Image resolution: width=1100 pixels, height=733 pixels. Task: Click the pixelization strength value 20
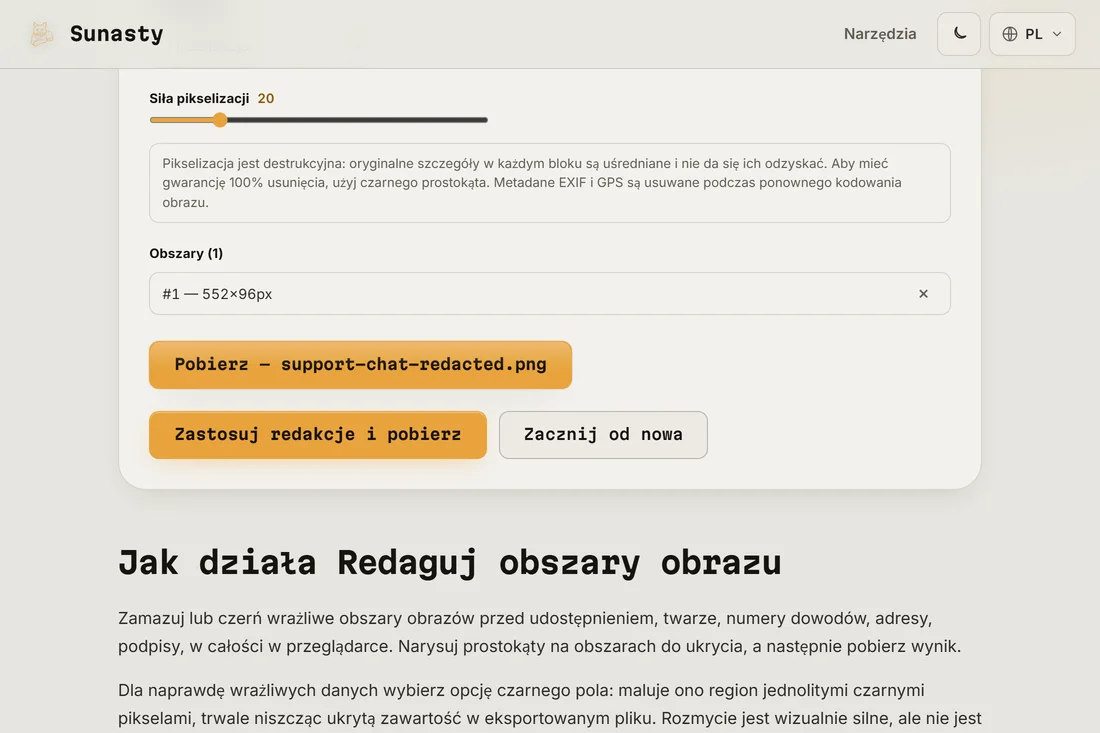[x=266, y=99]
